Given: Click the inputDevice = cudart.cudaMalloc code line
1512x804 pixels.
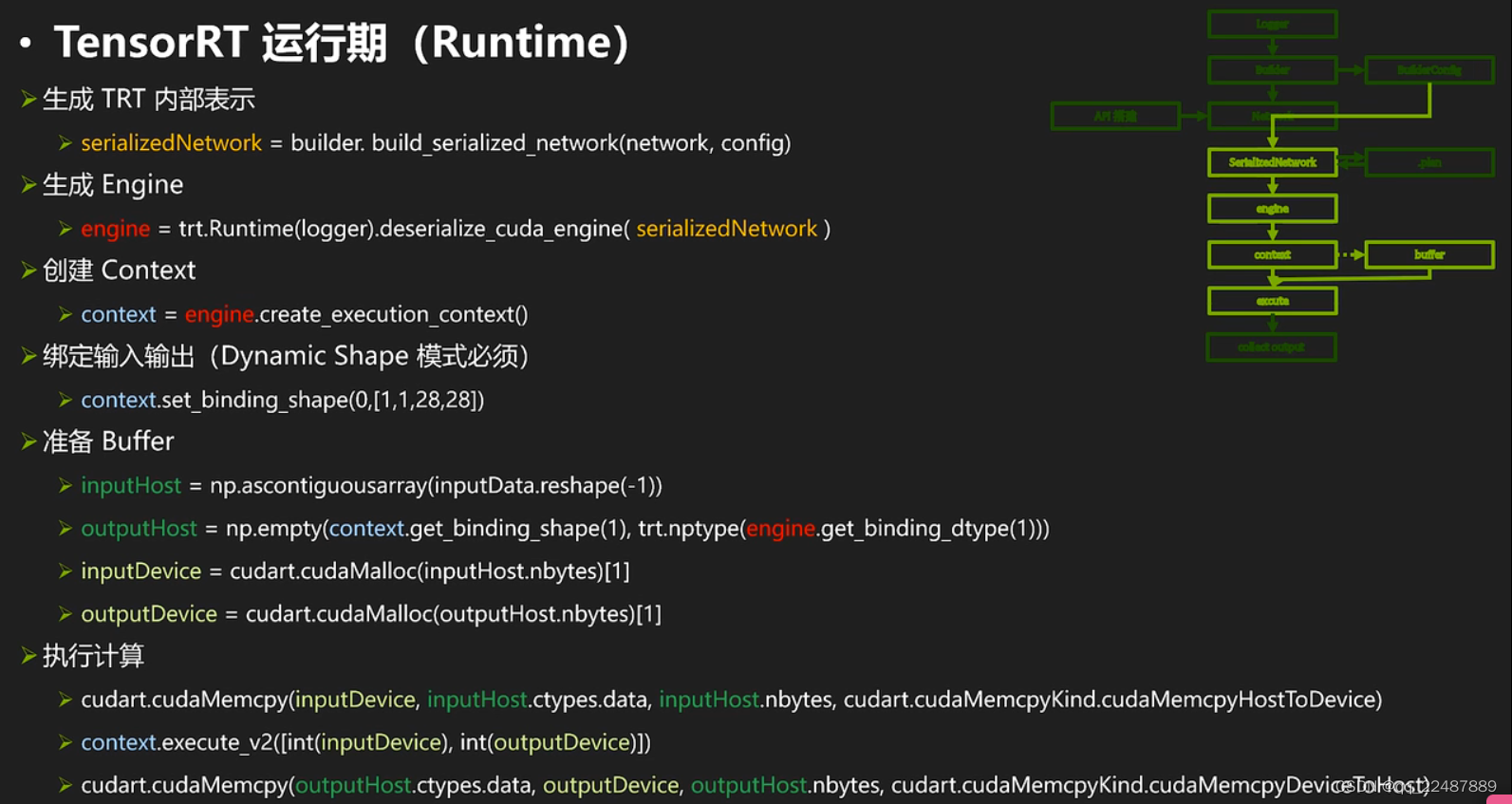Looking at the screenshot, I should [355, 570].
